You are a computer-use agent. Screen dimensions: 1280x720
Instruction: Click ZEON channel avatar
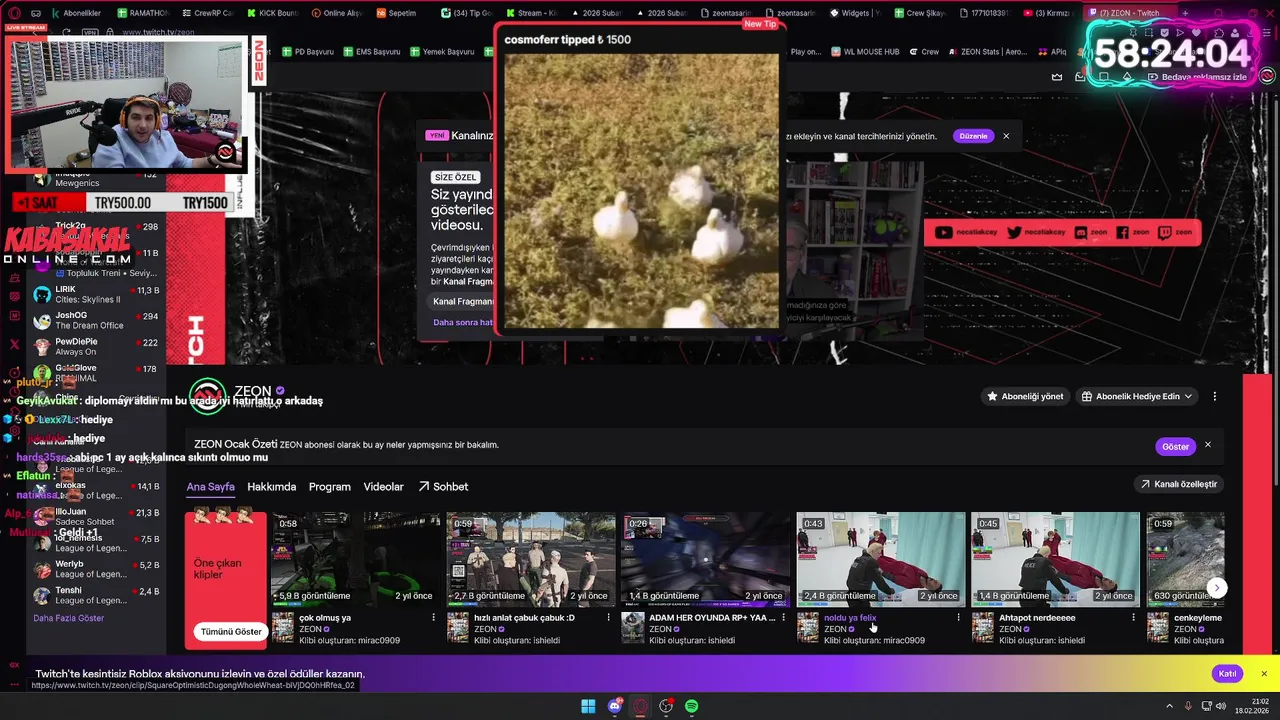[x=207, y=396]
